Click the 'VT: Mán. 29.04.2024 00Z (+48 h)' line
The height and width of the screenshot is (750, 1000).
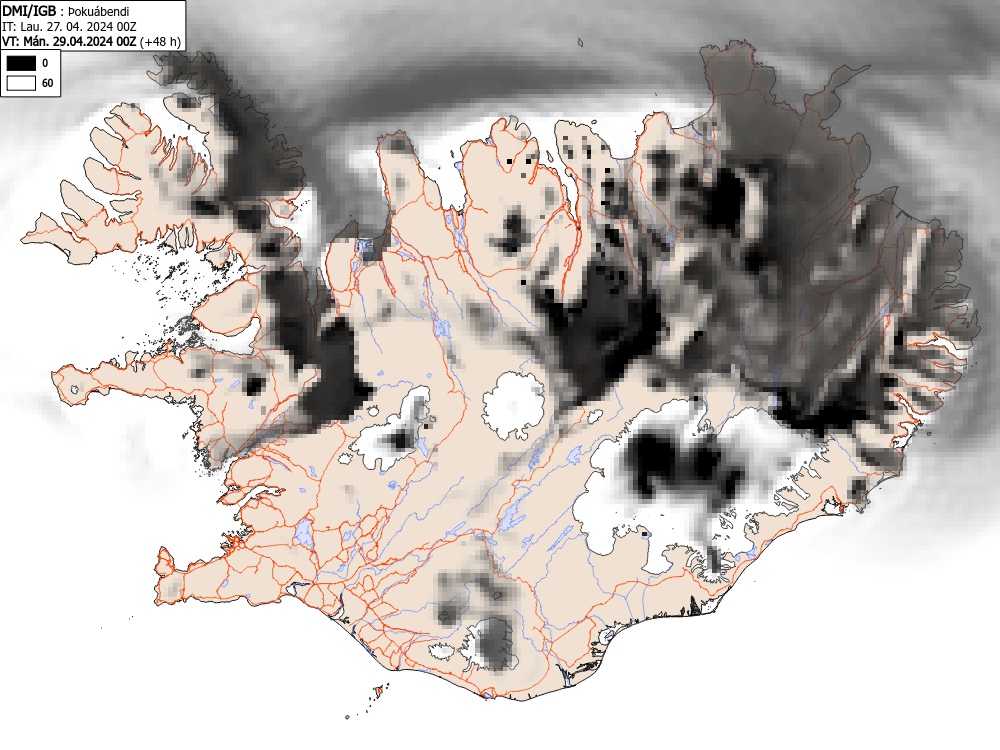point(91,41)
